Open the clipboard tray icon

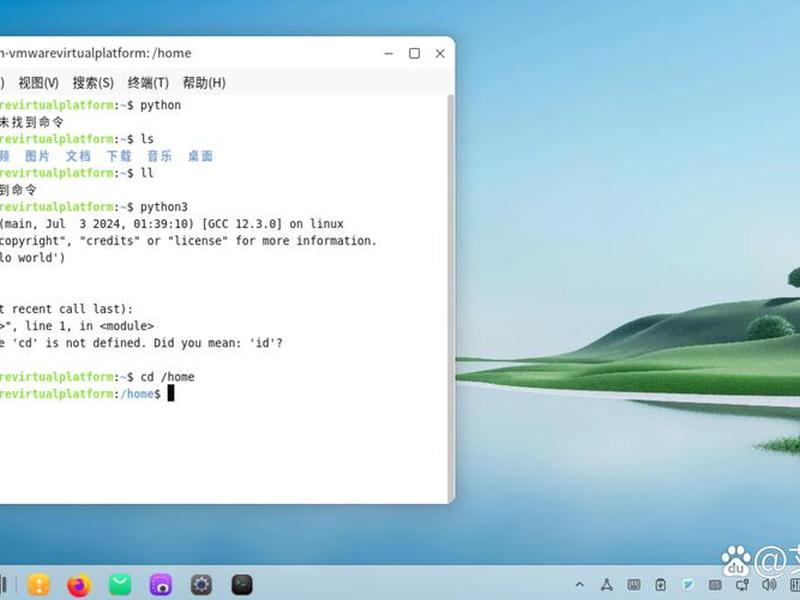click(661, 585)
